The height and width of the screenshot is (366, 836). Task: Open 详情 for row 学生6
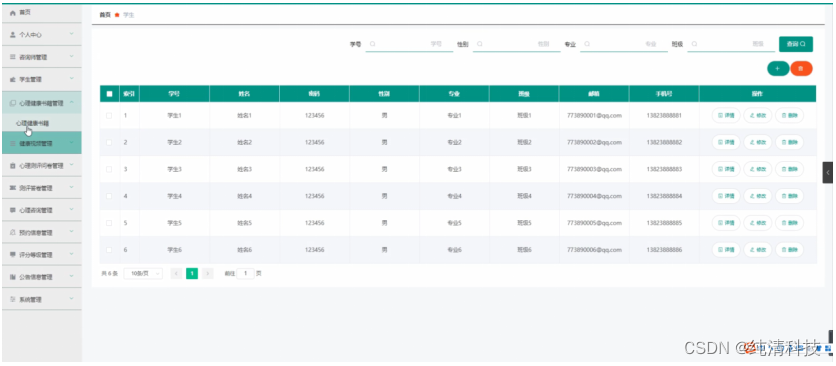[726, 250]
